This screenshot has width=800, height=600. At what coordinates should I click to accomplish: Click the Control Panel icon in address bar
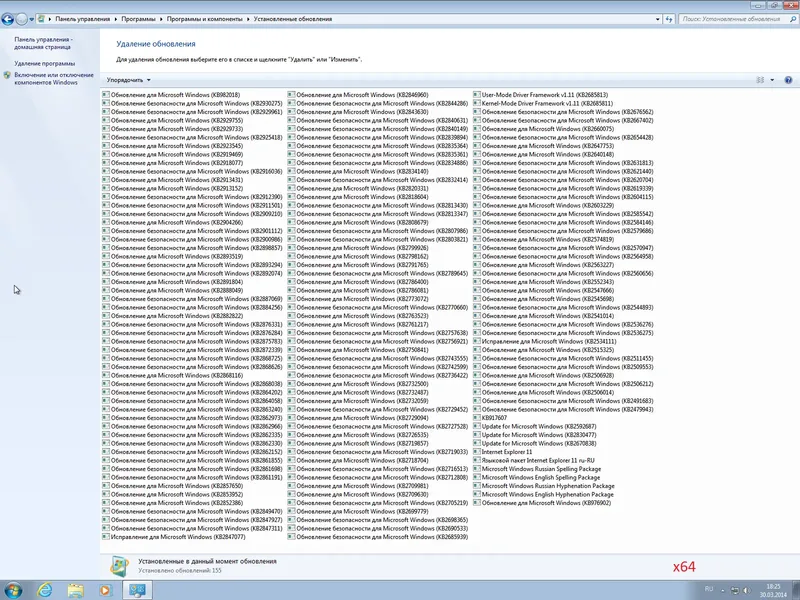(41, 19)
